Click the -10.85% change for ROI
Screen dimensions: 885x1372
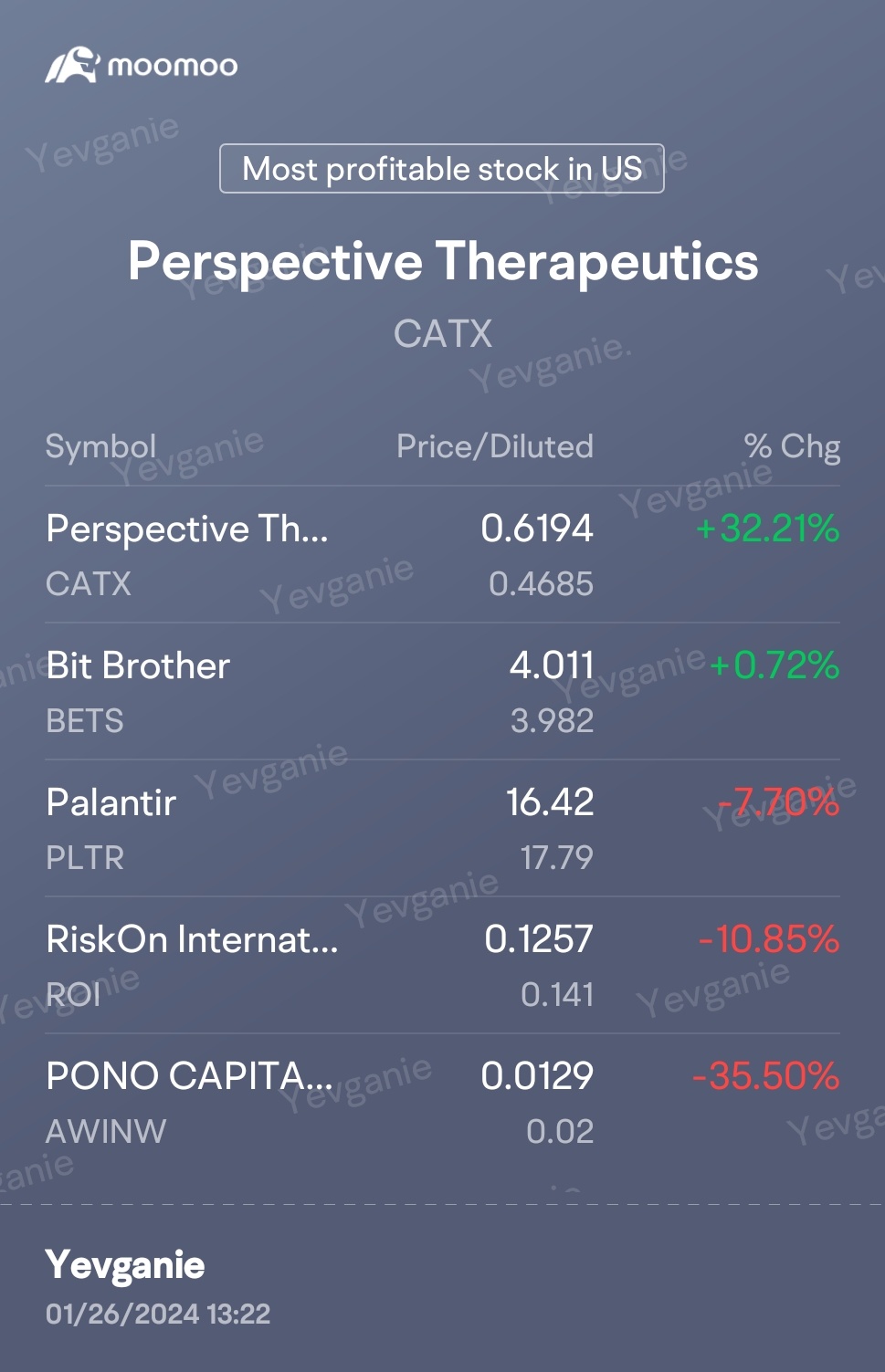coord(769,939)
